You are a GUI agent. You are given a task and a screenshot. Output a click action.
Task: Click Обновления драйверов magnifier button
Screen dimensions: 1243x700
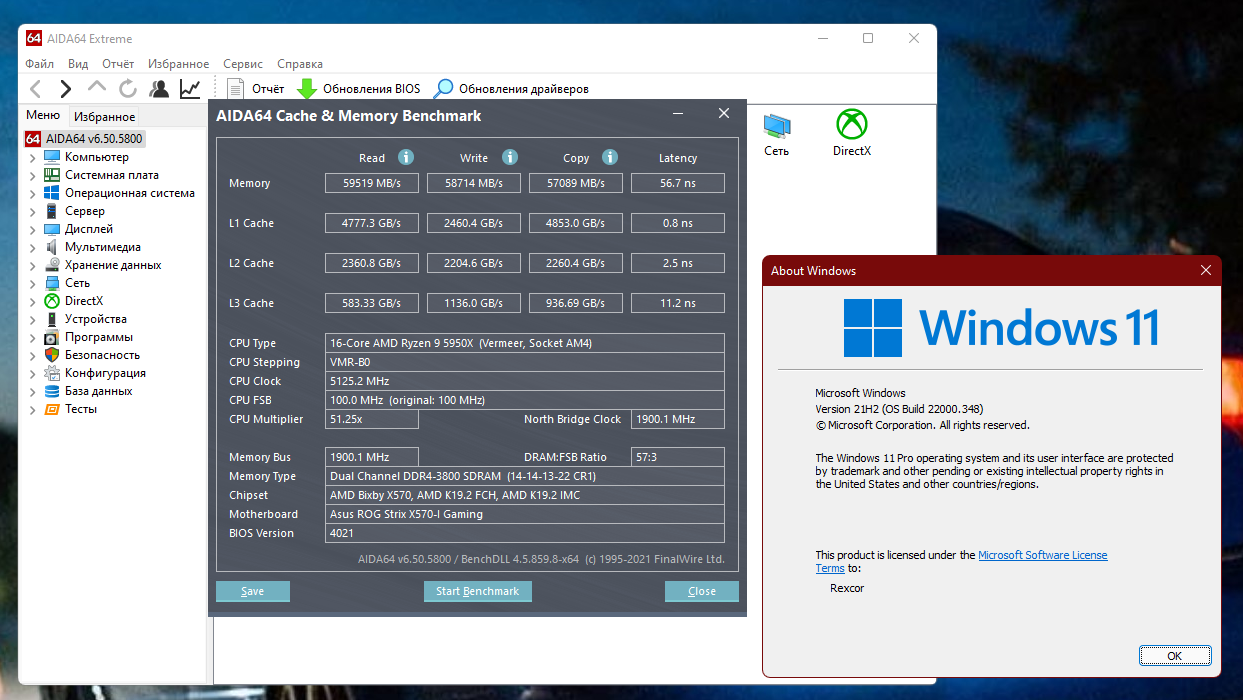click(x=511, y=89)
